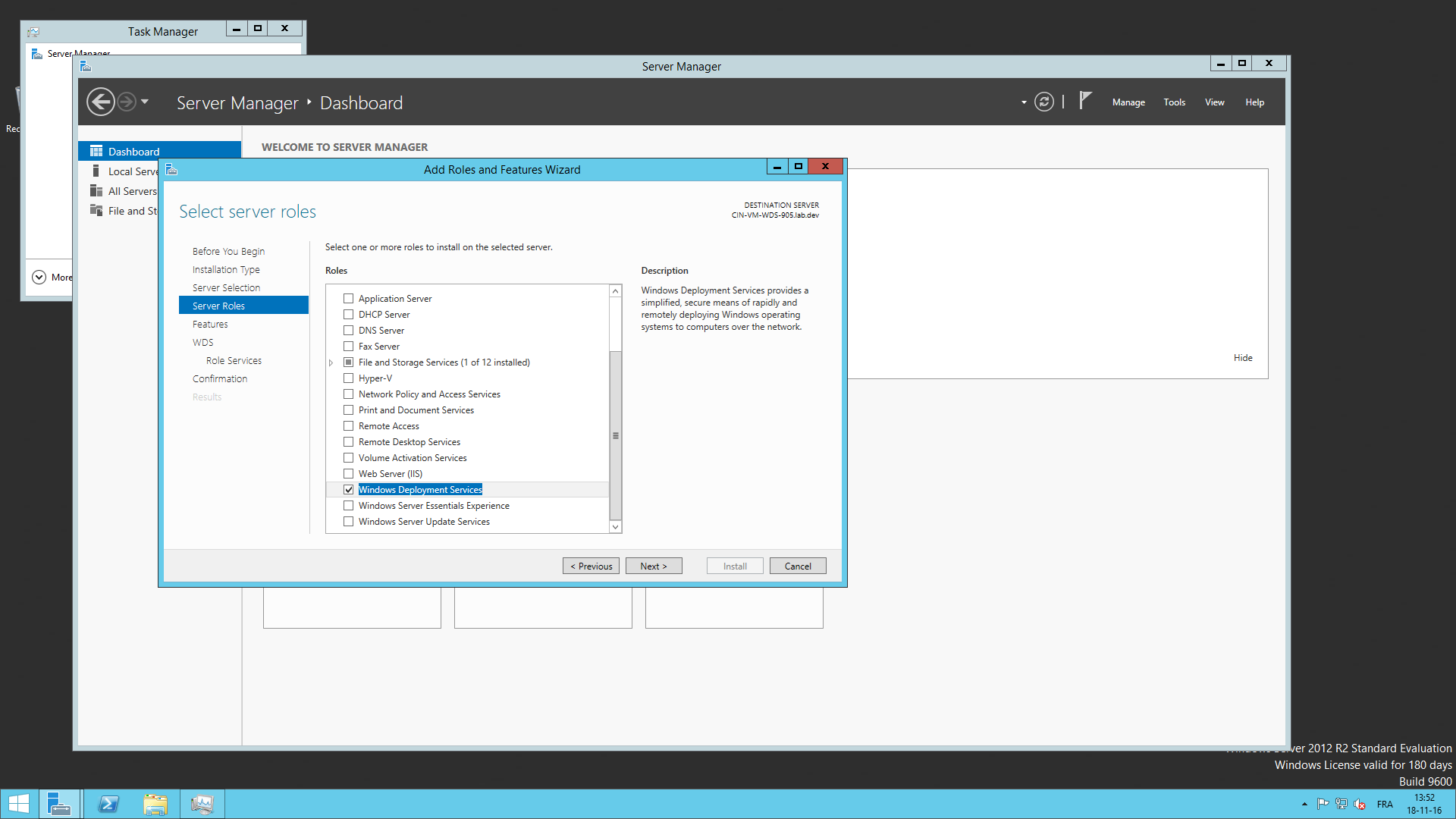The width and height of the screenshot is (1456, 819).
Task: Click the roles list scroll down arrow
Action: click(x=616, y=526)
